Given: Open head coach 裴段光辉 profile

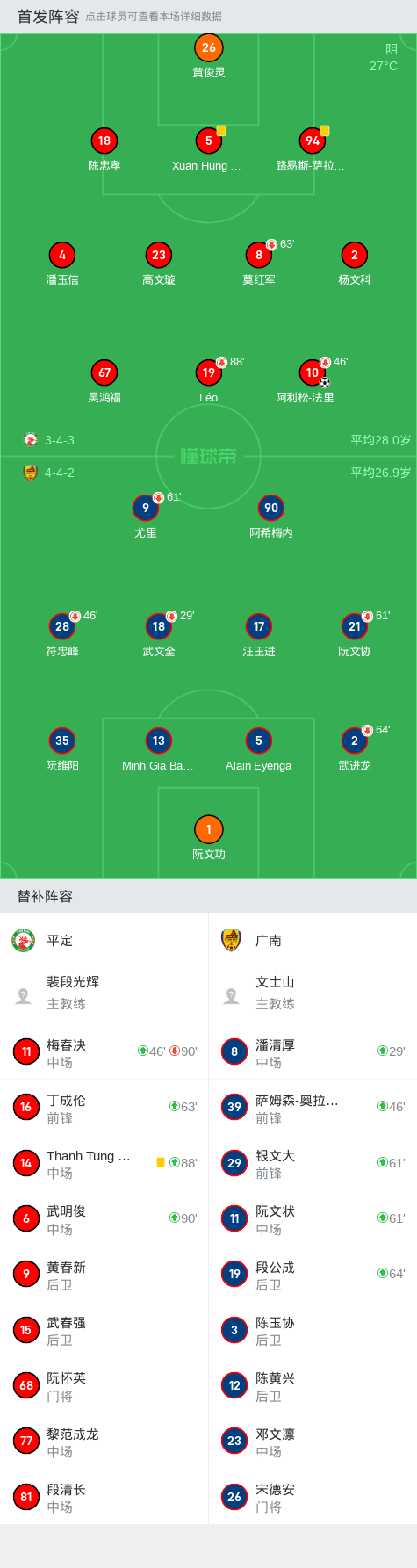Looking at the screenshot, I should [x=104, y=993].
